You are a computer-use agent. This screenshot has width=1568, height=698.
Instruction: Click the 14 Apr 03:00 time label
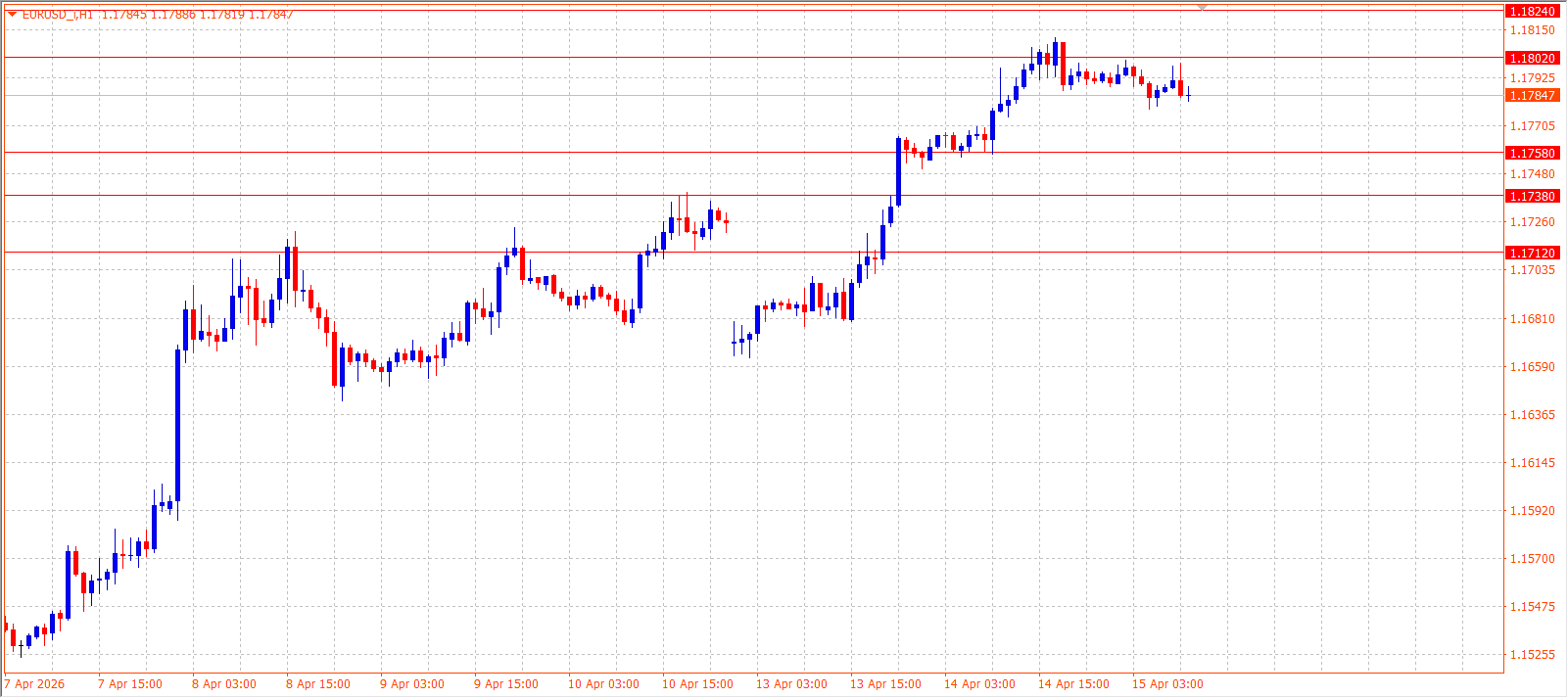click(979, 684)
